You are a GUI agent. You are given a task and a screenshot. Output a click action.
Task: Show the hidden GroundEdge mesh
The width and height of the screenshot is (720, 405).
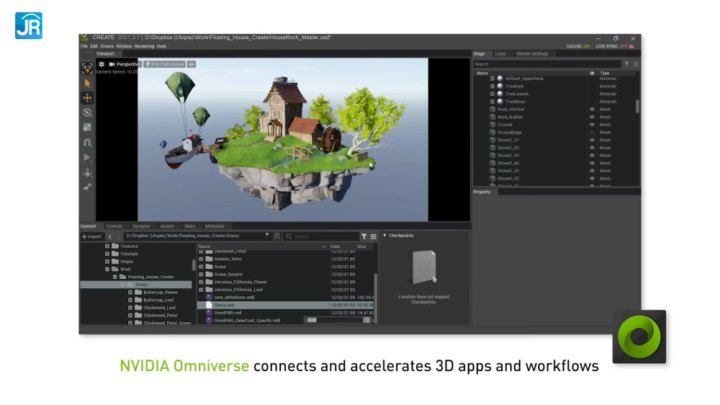click(591, 132)
